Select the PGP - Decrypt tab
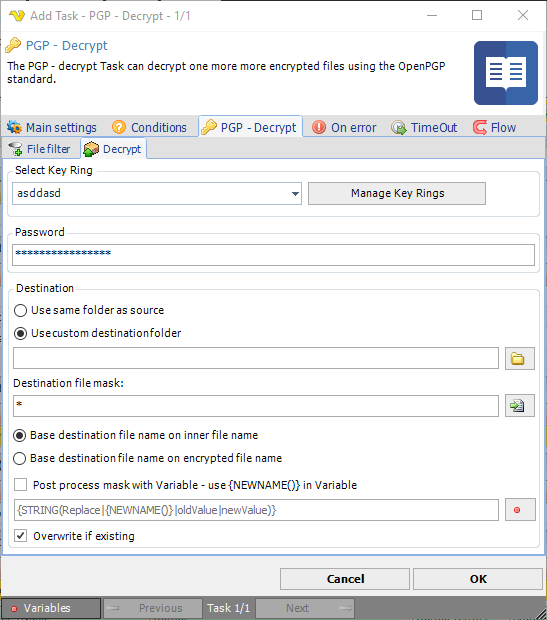Image resolution: width=547 pixels, height=620 pixels. tap(250, 127)
